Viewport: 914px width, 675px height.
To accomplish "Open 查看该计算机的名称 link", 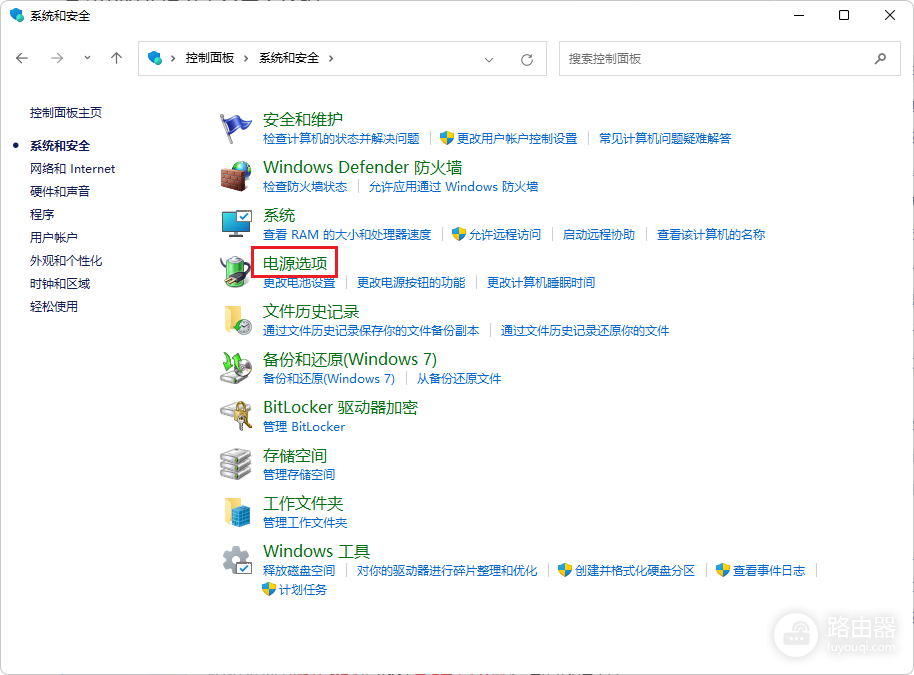I will (x=711, y=235).
